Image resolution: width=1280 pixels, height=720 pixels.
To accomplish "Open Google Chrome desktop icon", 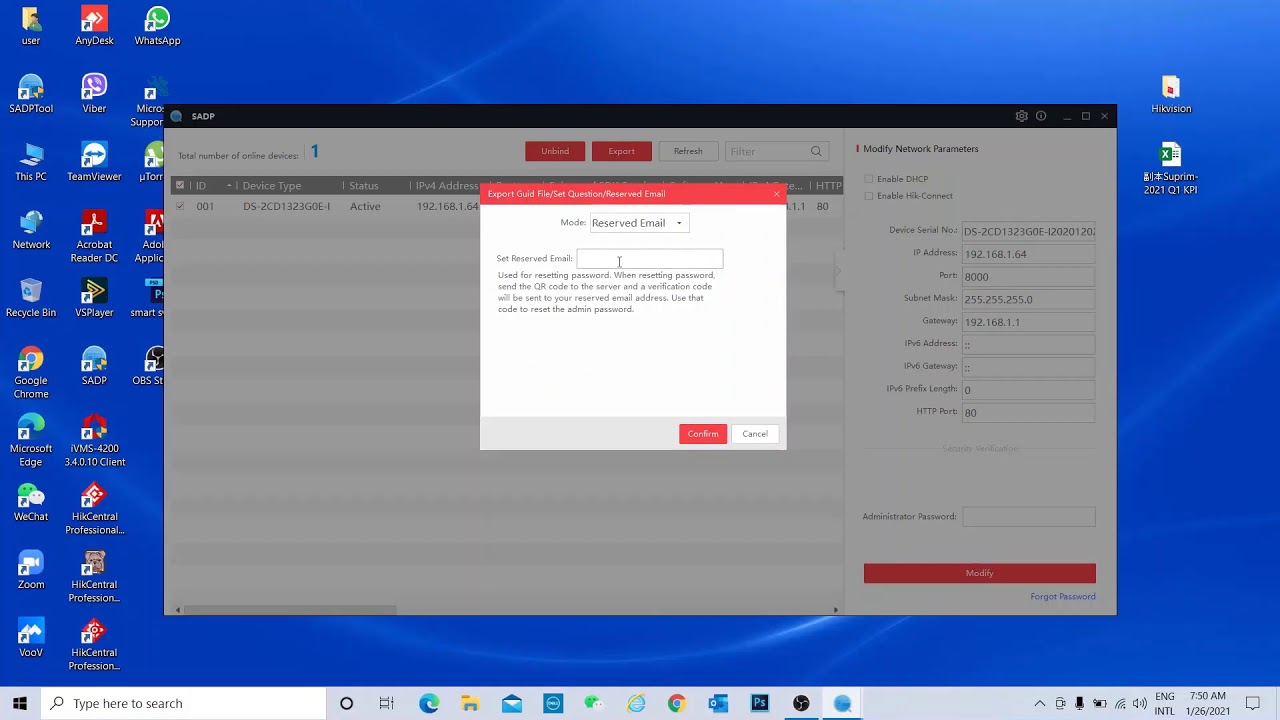I will click(x=31, y=372).
